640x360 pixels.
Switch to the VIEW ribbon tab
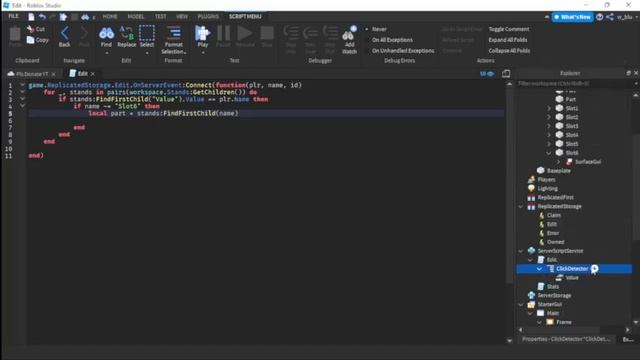pyautogui.click(x=182, y=16)
